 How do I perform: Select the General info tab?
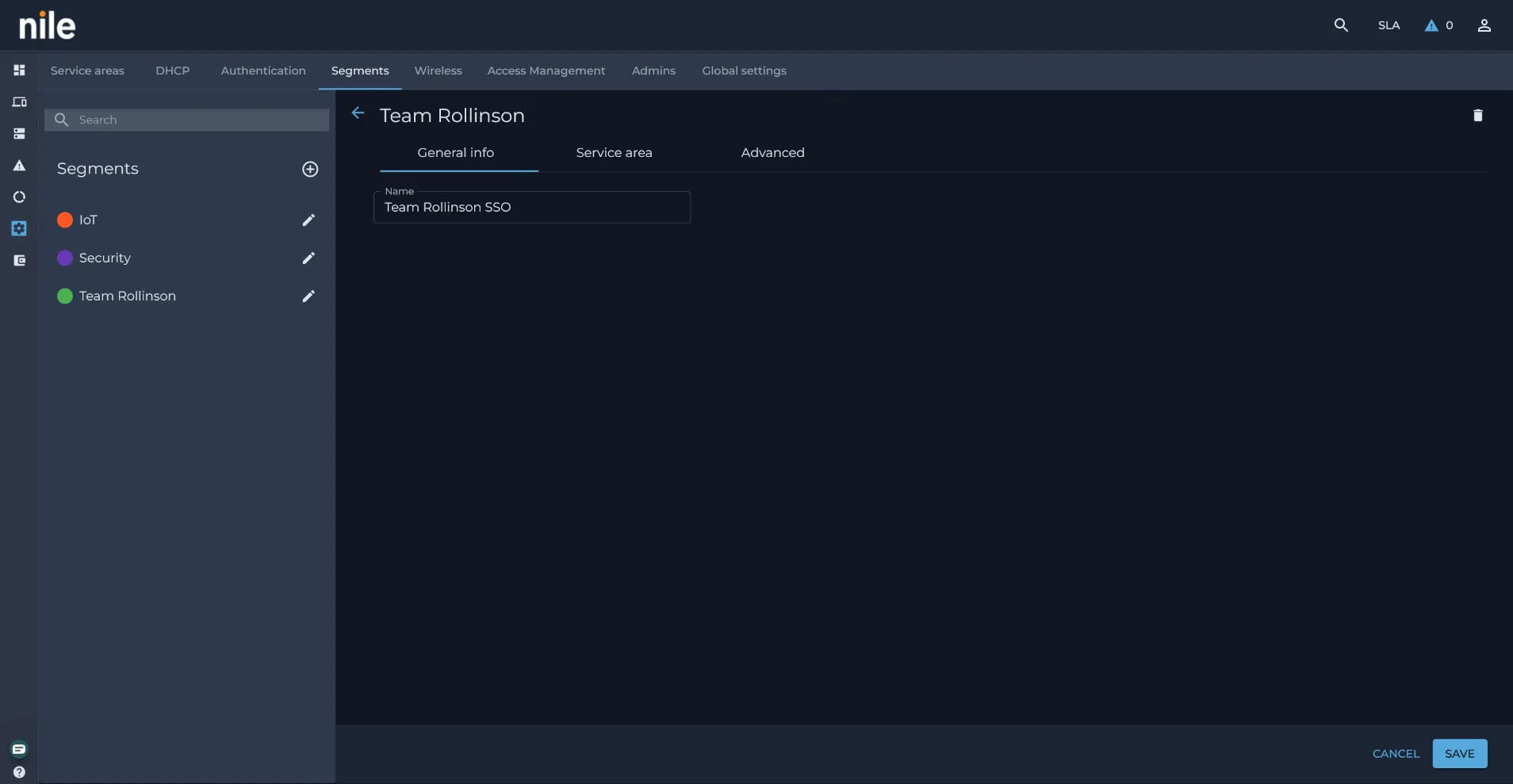tap(456, 152)
